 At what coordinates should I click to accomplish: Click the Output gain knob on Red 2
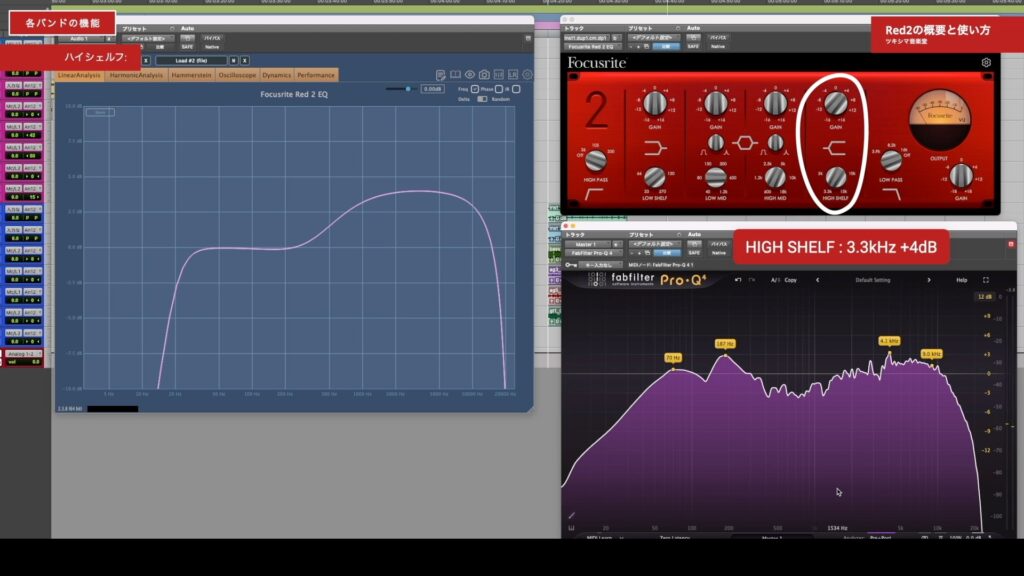961,176
